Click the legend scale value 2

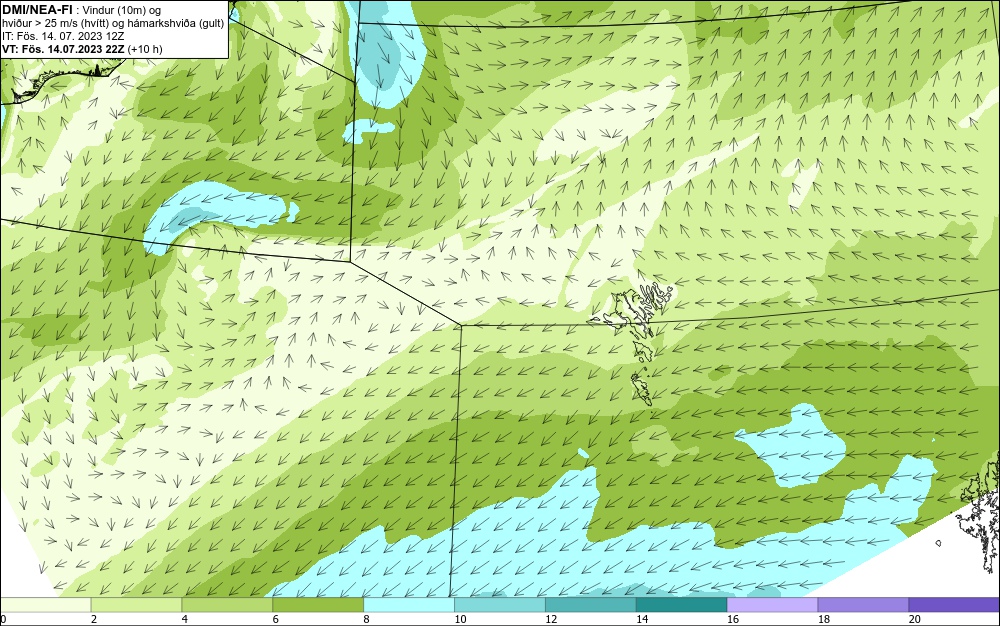[94, 619]
